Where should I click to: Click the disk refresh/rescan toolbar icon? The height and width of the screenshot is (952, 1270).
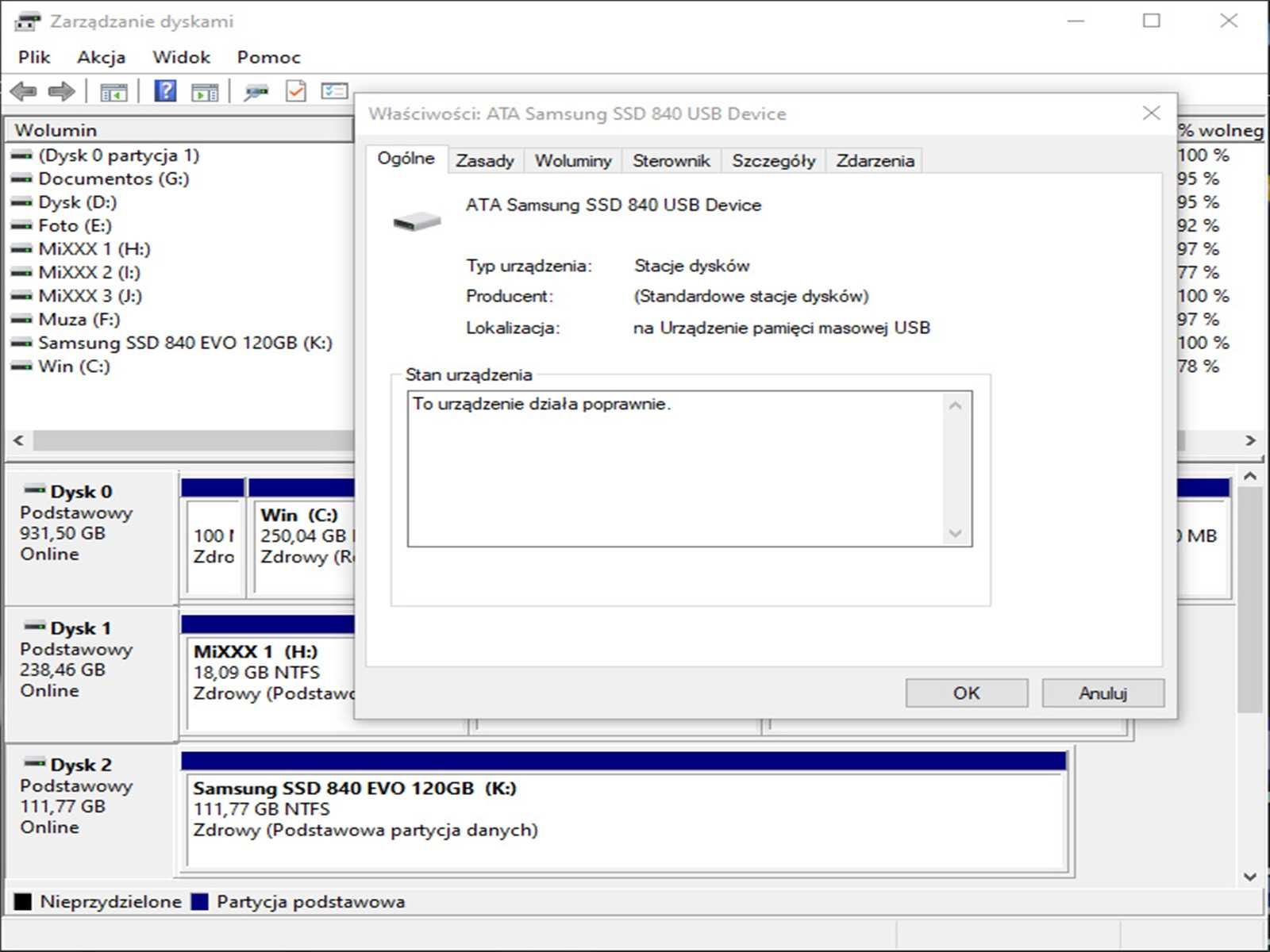point(256,92)
